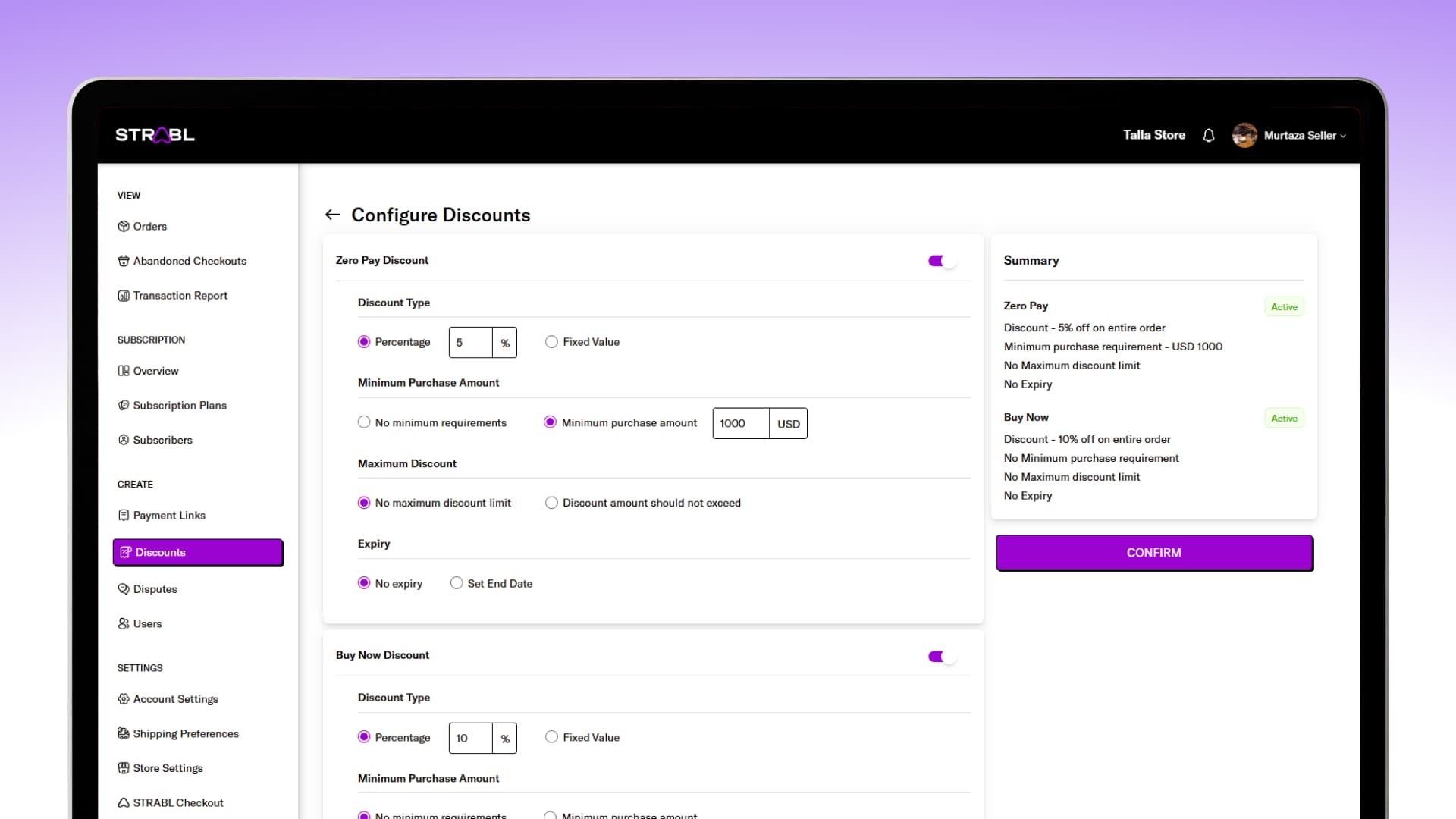Select Discount amount should not exceed option
This screenshot has height=819, width=1456.
(552, 503)
